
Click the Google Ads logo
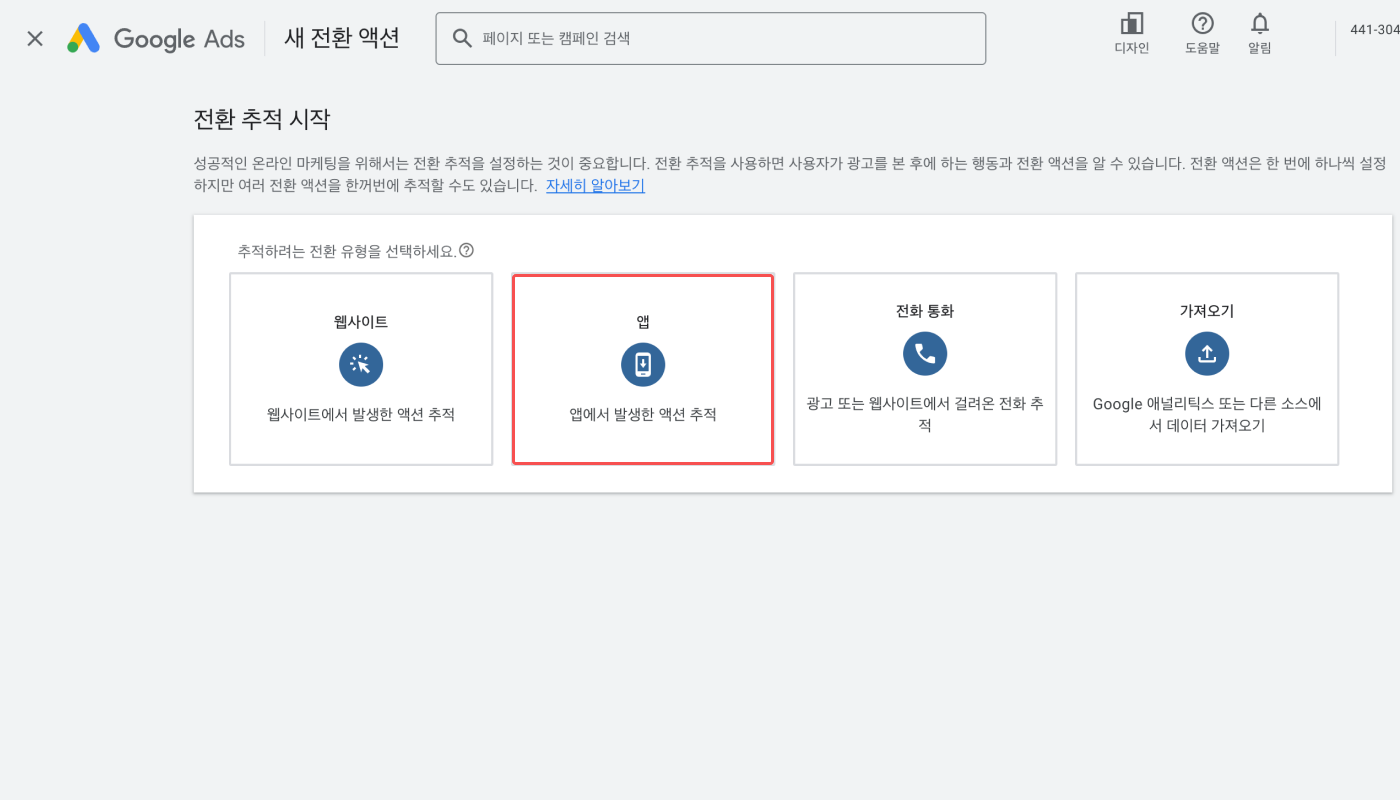[156, 39]
